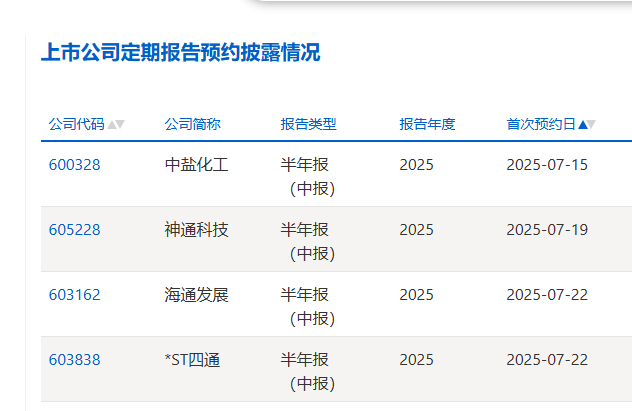632x411 pixels.
Task: Open company code 605228 link
Action: pyautogui.click(x=75, y=230)
